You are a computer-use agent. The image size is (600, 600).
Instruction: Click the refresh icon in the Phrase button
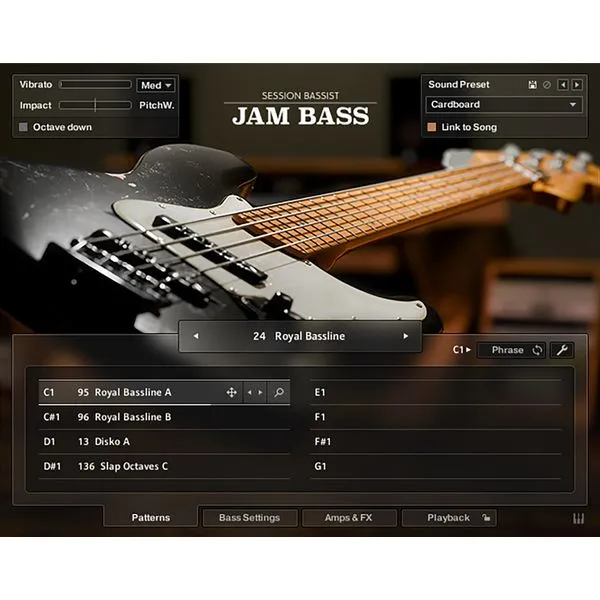(x=537, y=350)
